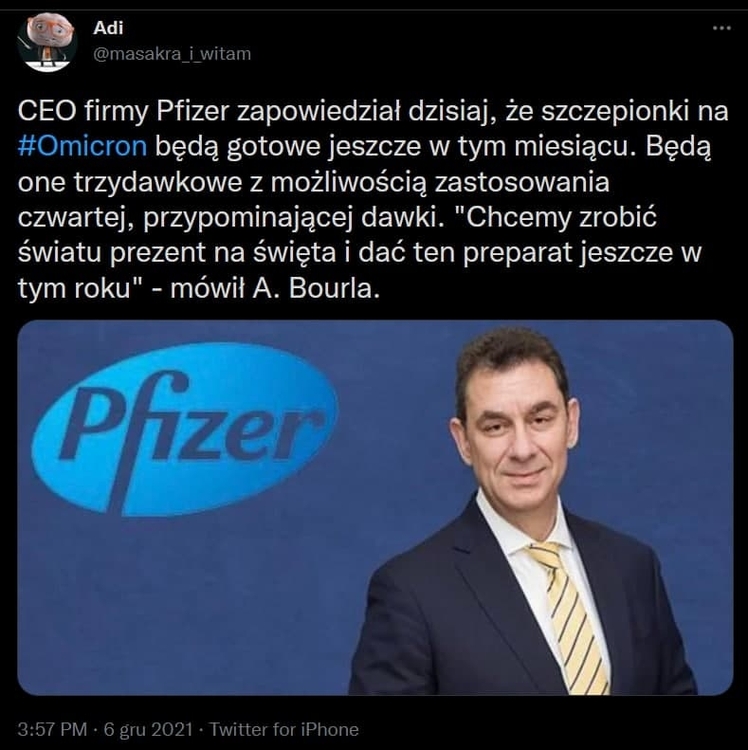Image resolution: width=748 pixels, height=750 pixels.
Task: Click the 3:57 PM timestamp
Action: pyautogui.click(x=53, y=729)
